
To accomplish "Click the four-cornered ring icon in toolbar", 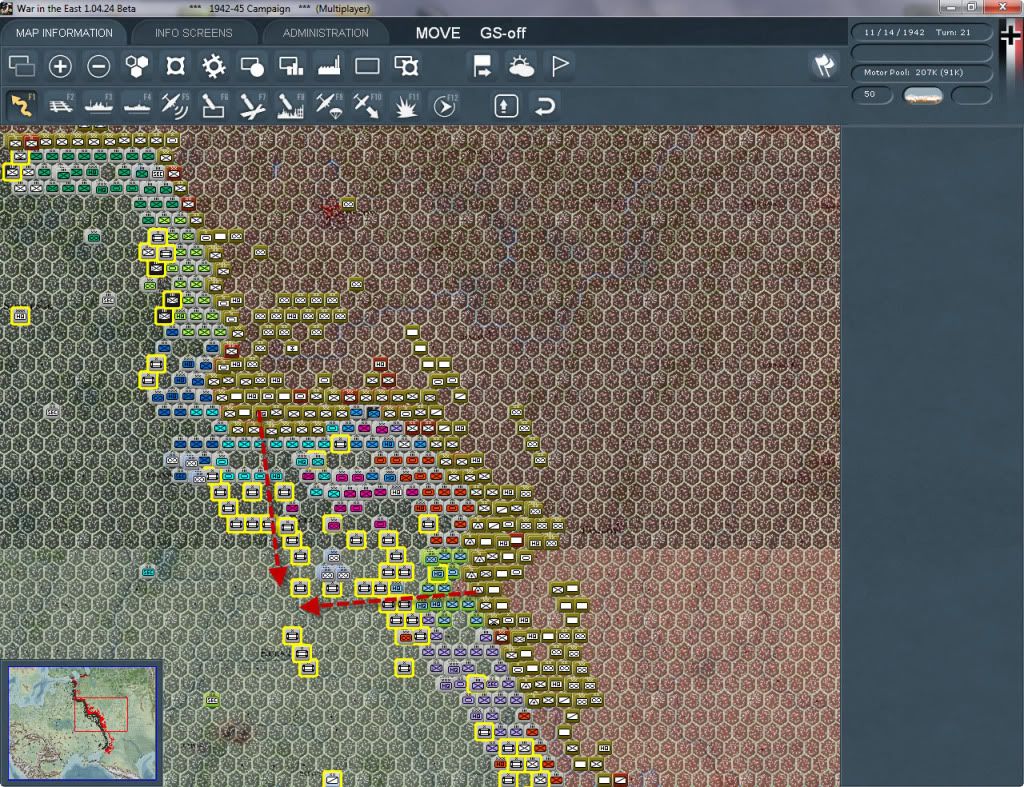I will click(175, 66).
